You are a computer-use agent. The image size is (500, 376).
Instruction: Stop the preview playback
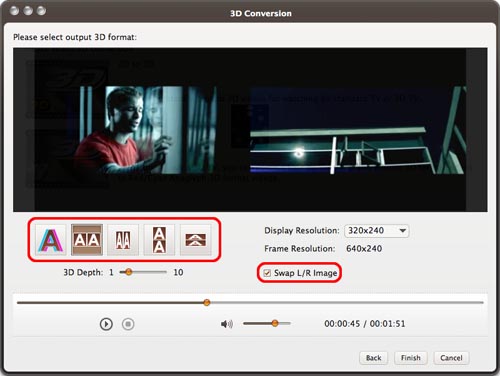click(x=128, y=324)
